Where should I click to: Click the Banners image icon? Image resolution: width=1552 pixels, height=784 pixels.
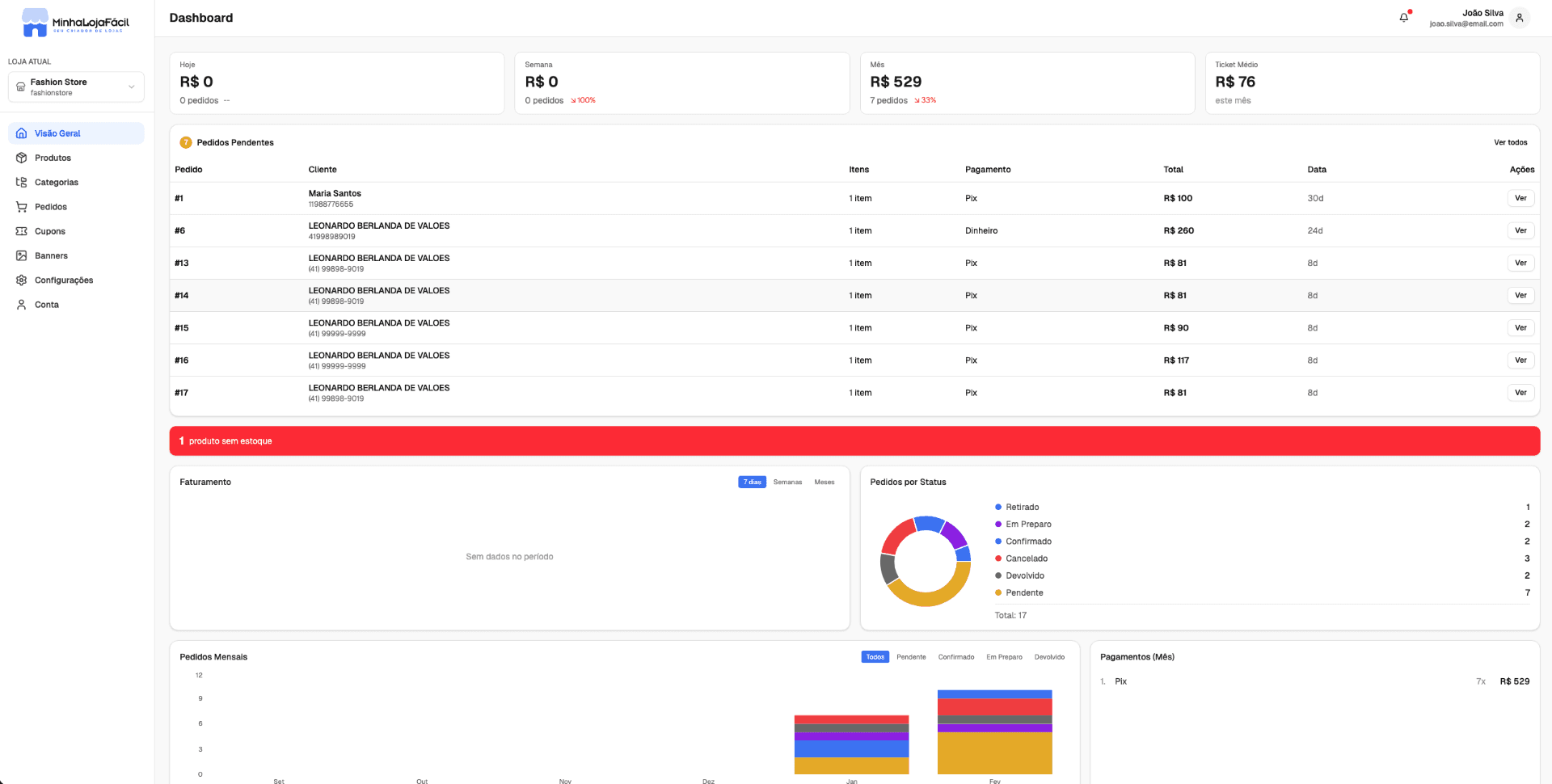22,255
